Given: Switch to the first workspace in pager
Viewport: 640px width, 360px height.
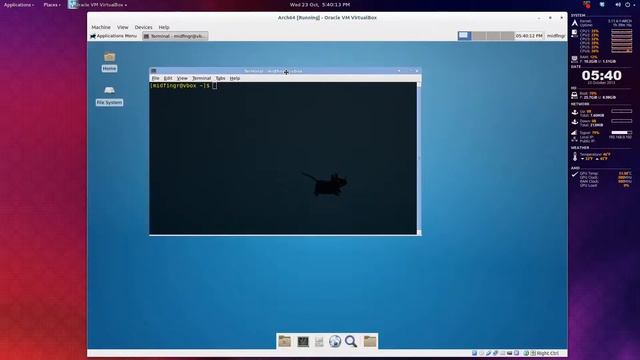Looking at the screenshot, I should coord(464,36).
